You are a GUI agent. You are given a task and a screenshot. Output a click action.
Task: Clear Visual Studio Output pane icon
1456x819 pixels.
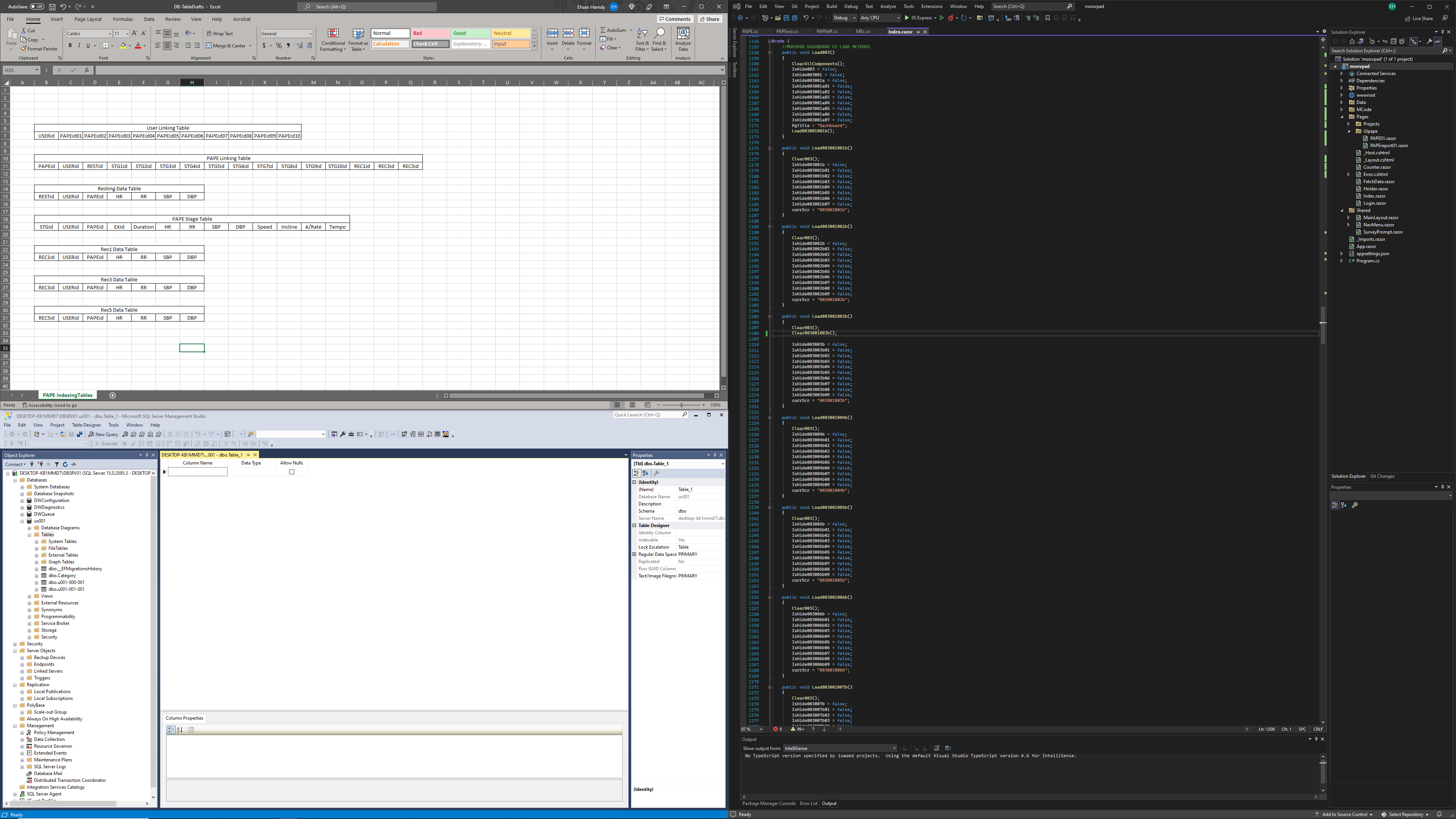click(937, 748)
